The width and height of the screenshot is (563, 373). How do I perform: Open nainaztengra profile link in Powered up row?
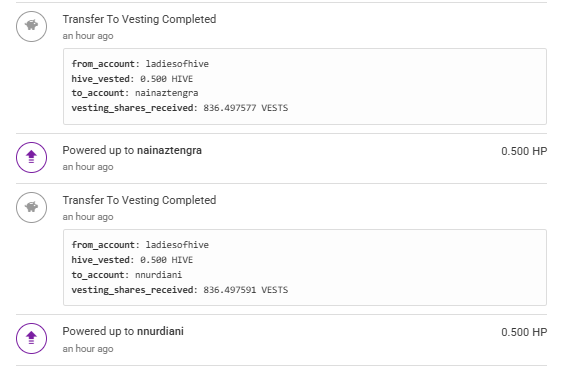pos(169,150)
